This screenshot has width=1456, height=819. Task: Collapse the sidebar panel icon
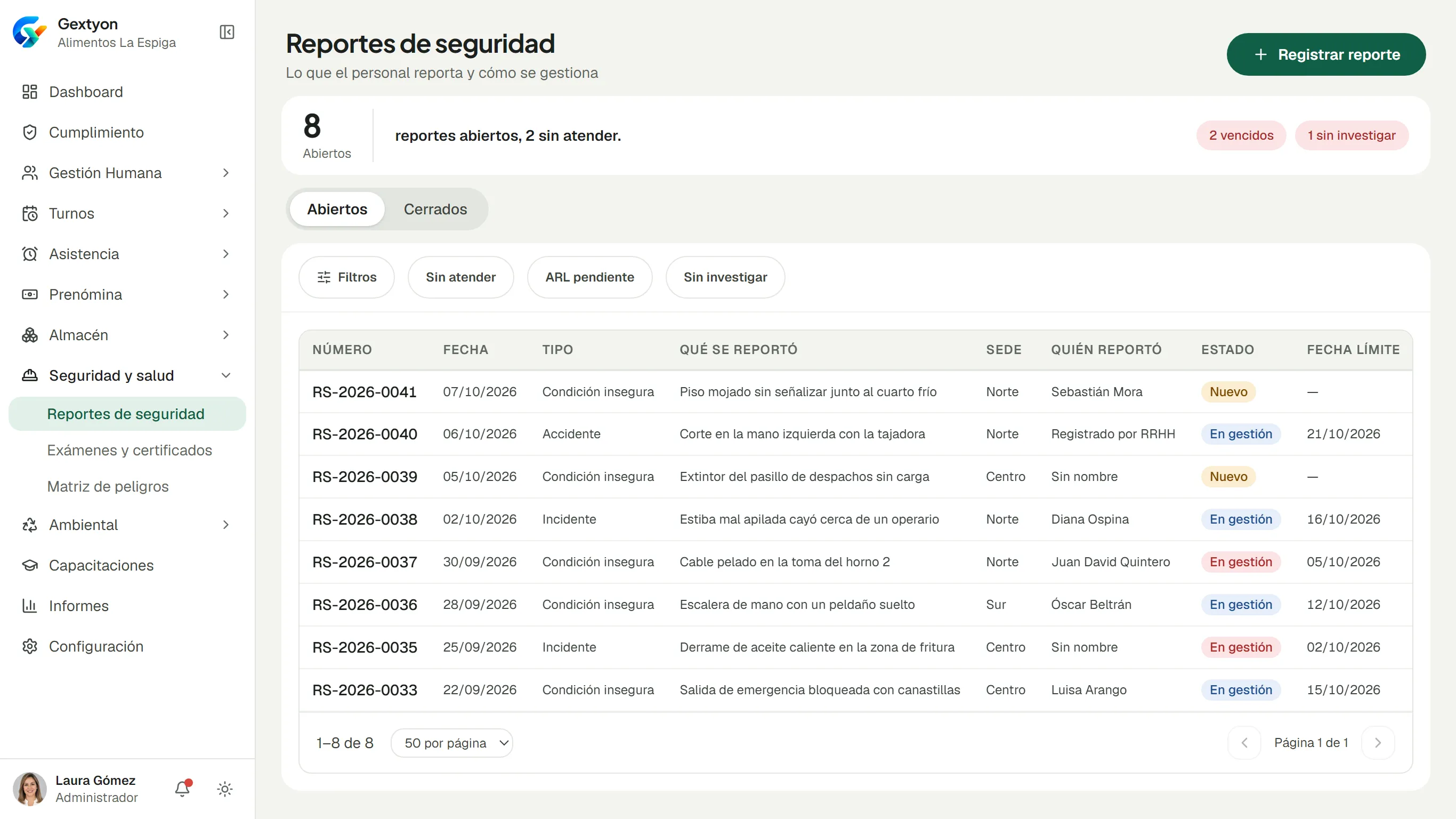point(227,32)
